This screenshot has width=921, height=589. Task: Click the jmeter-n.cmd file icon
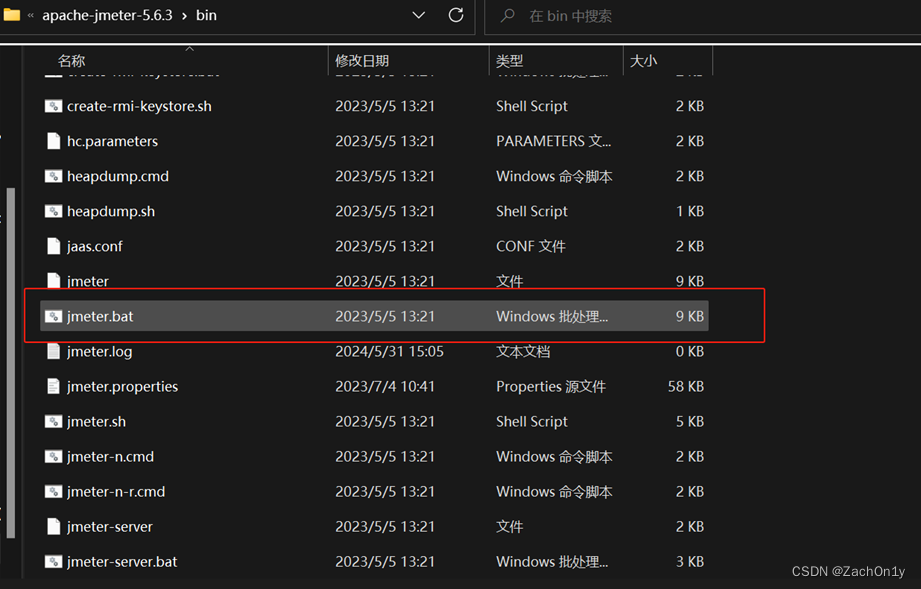coord(53,456)
